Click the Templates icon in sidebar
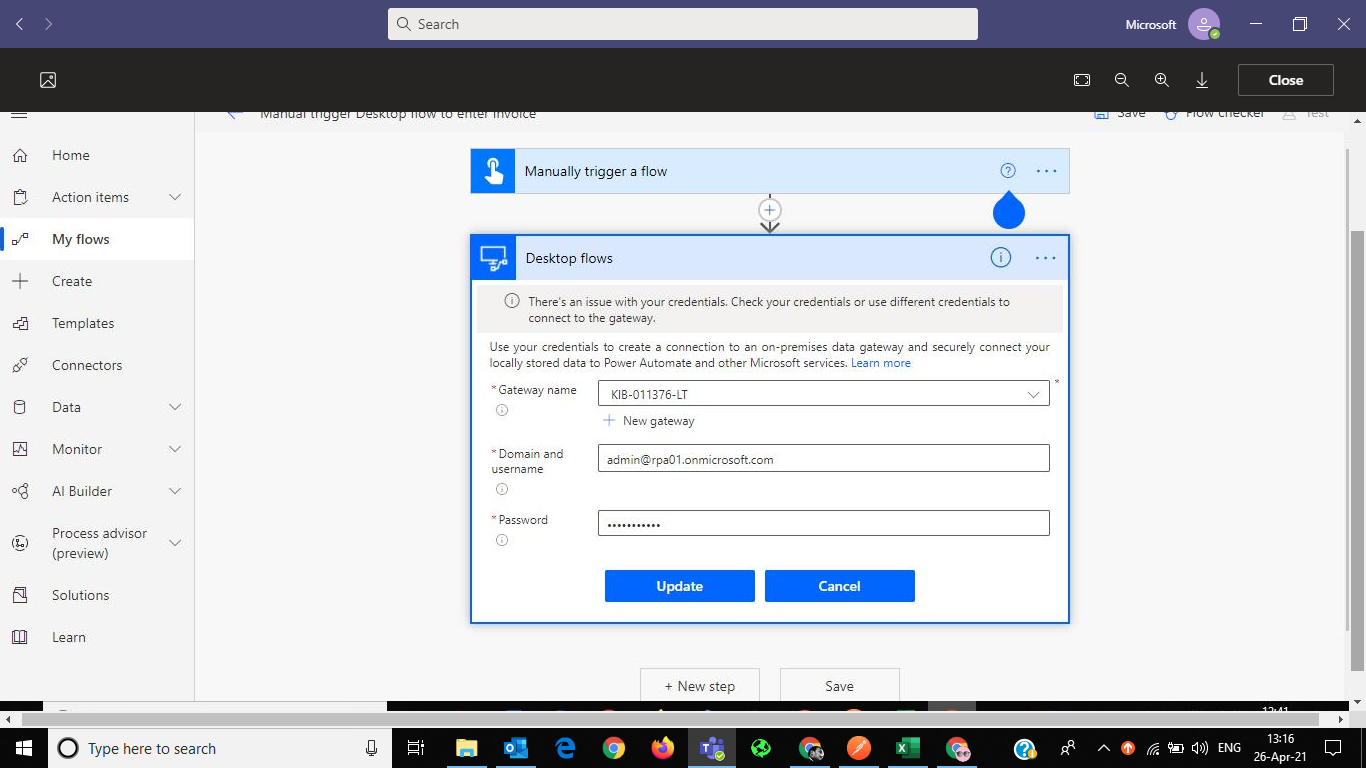This screenshot has width=1366, height=768. 19,323
